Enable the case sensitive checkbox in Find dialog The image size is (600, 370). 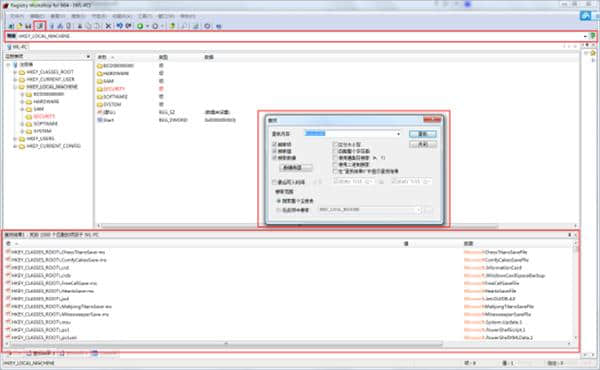(x=335, y=144)
